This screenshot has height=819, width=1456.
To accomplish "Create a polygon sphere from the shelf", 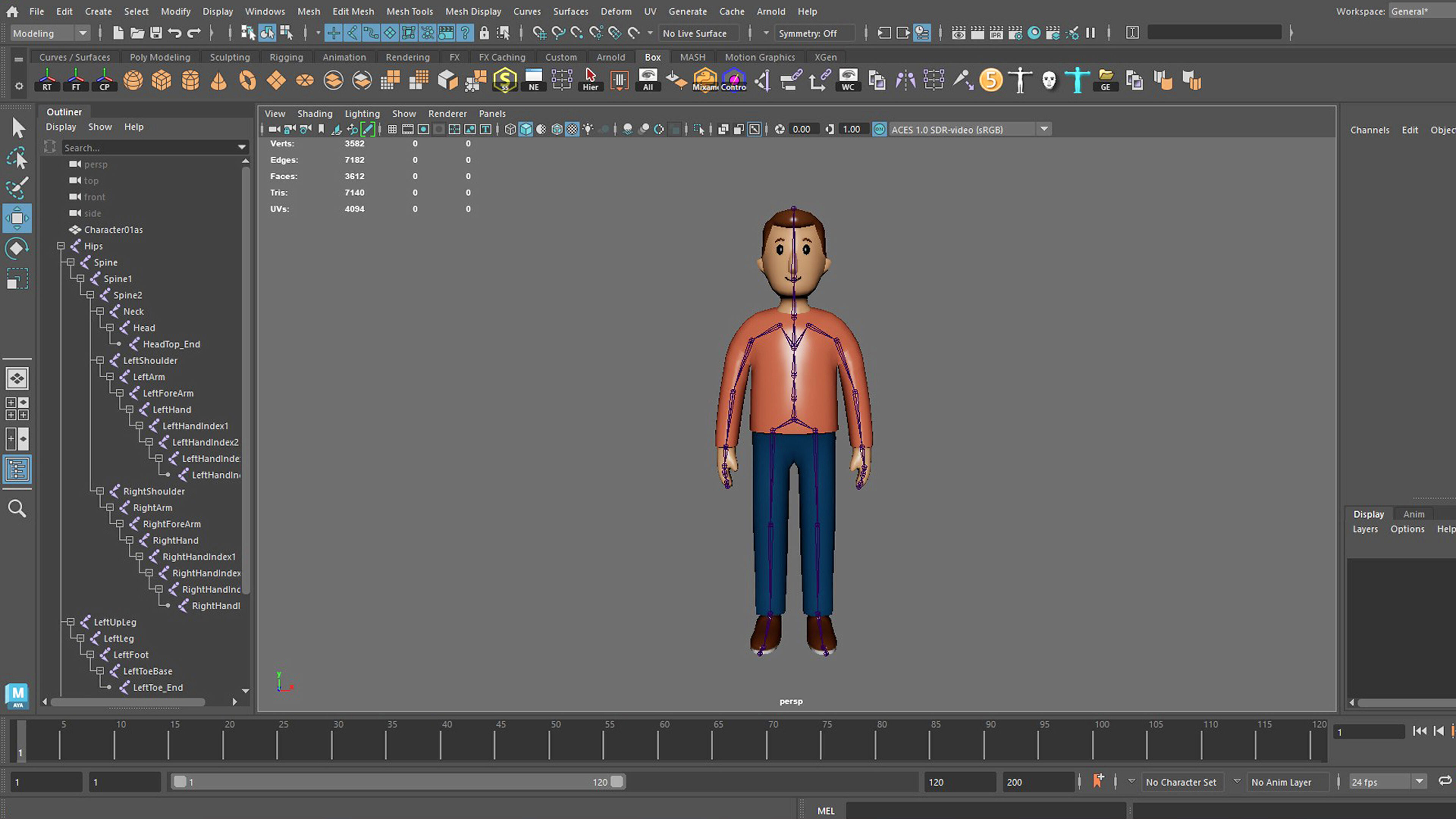I will (x=133, y=80).
